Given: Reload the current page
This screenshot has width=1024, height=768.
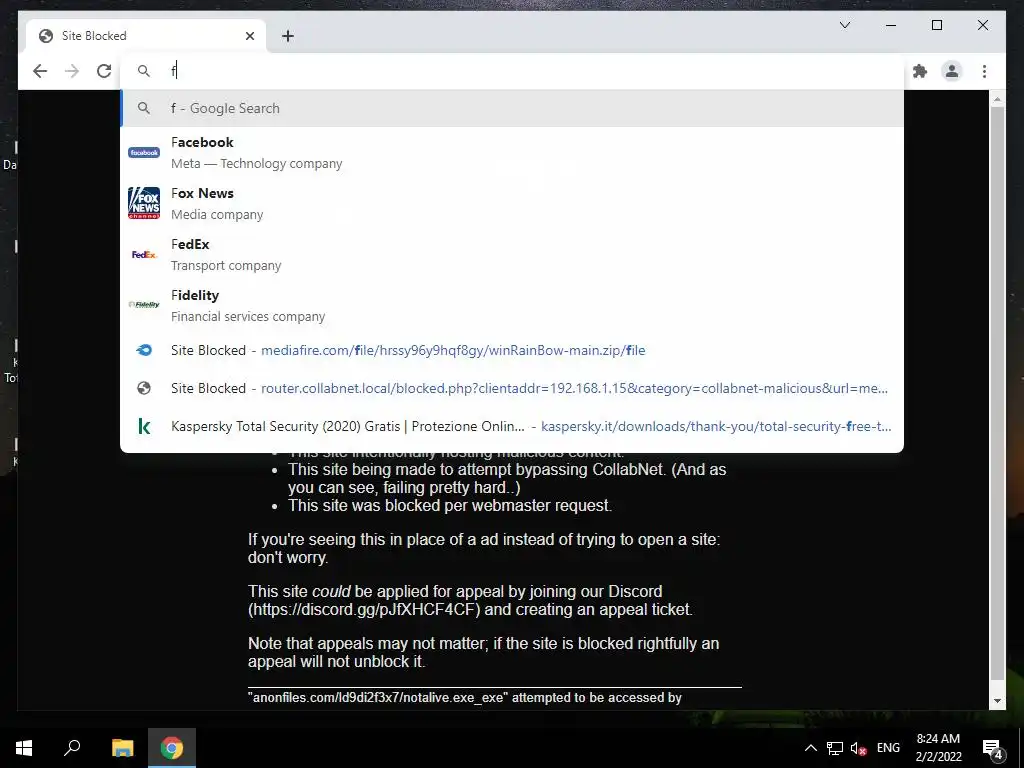Looking at the screenshot, I should coord(104,71).
